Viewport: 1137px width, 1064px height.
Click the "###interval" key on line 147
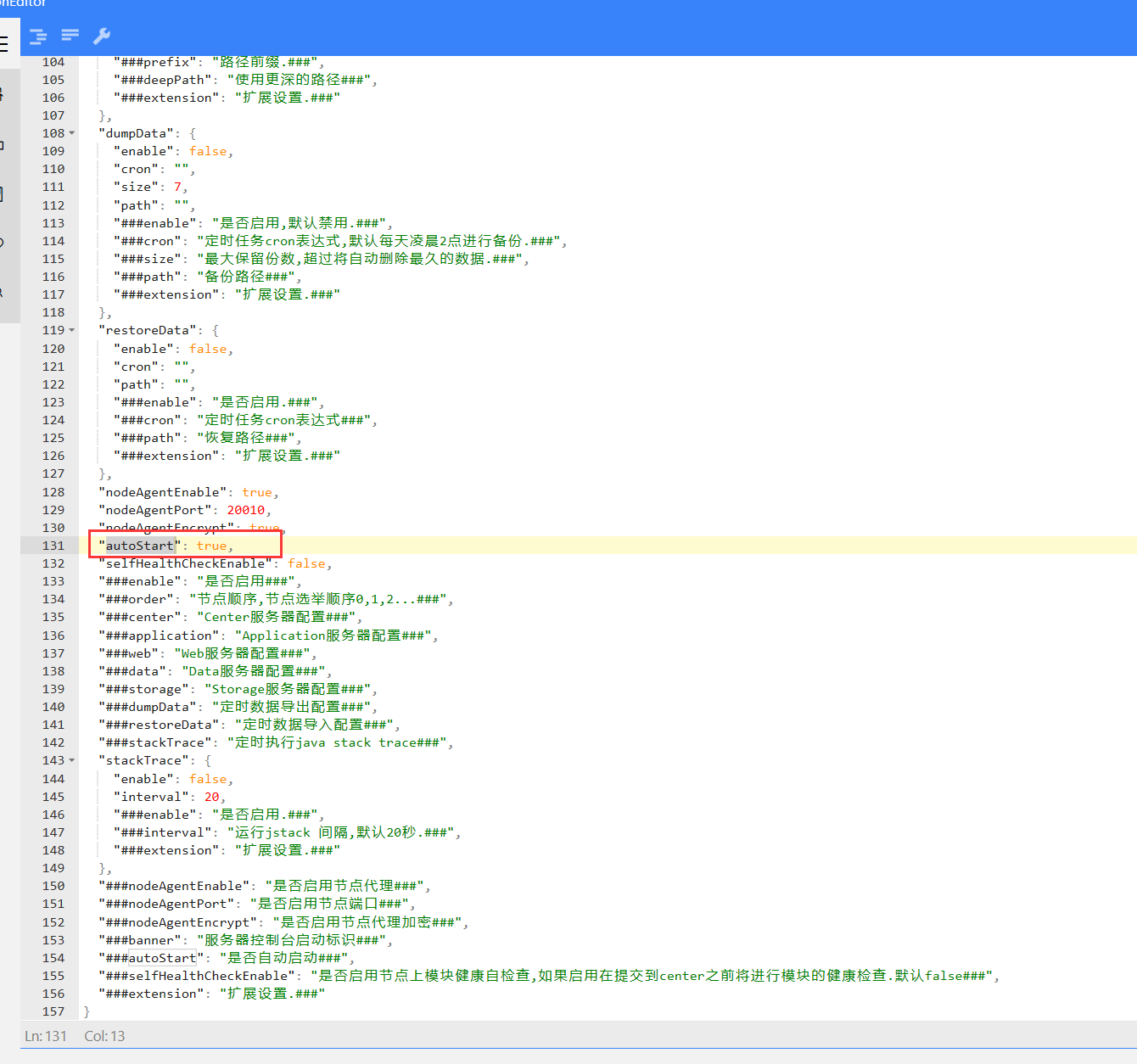[x=163, y=832]
